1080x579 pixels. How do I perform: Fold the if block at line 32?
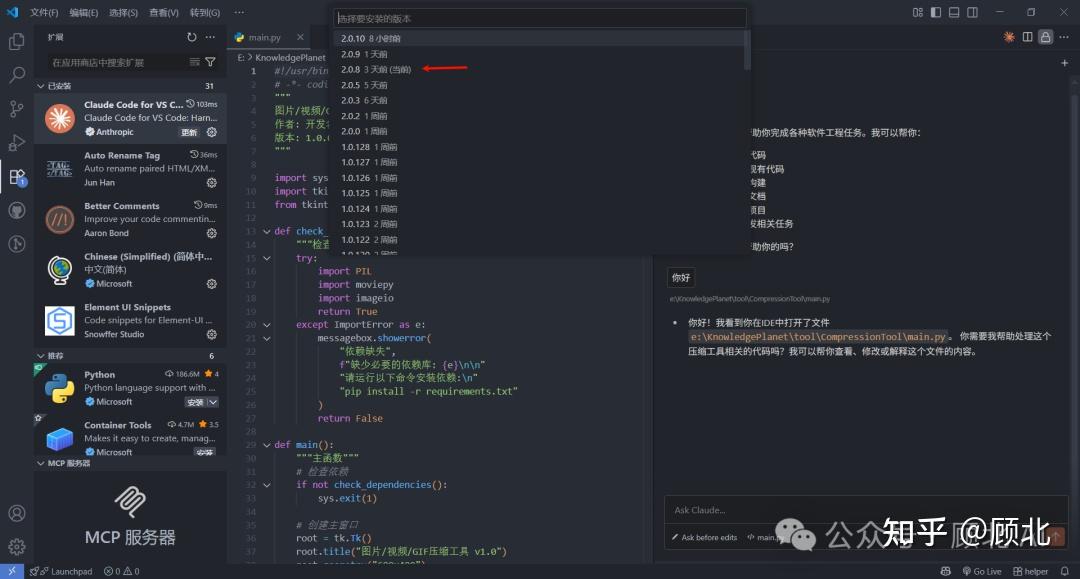coord(267,485)
